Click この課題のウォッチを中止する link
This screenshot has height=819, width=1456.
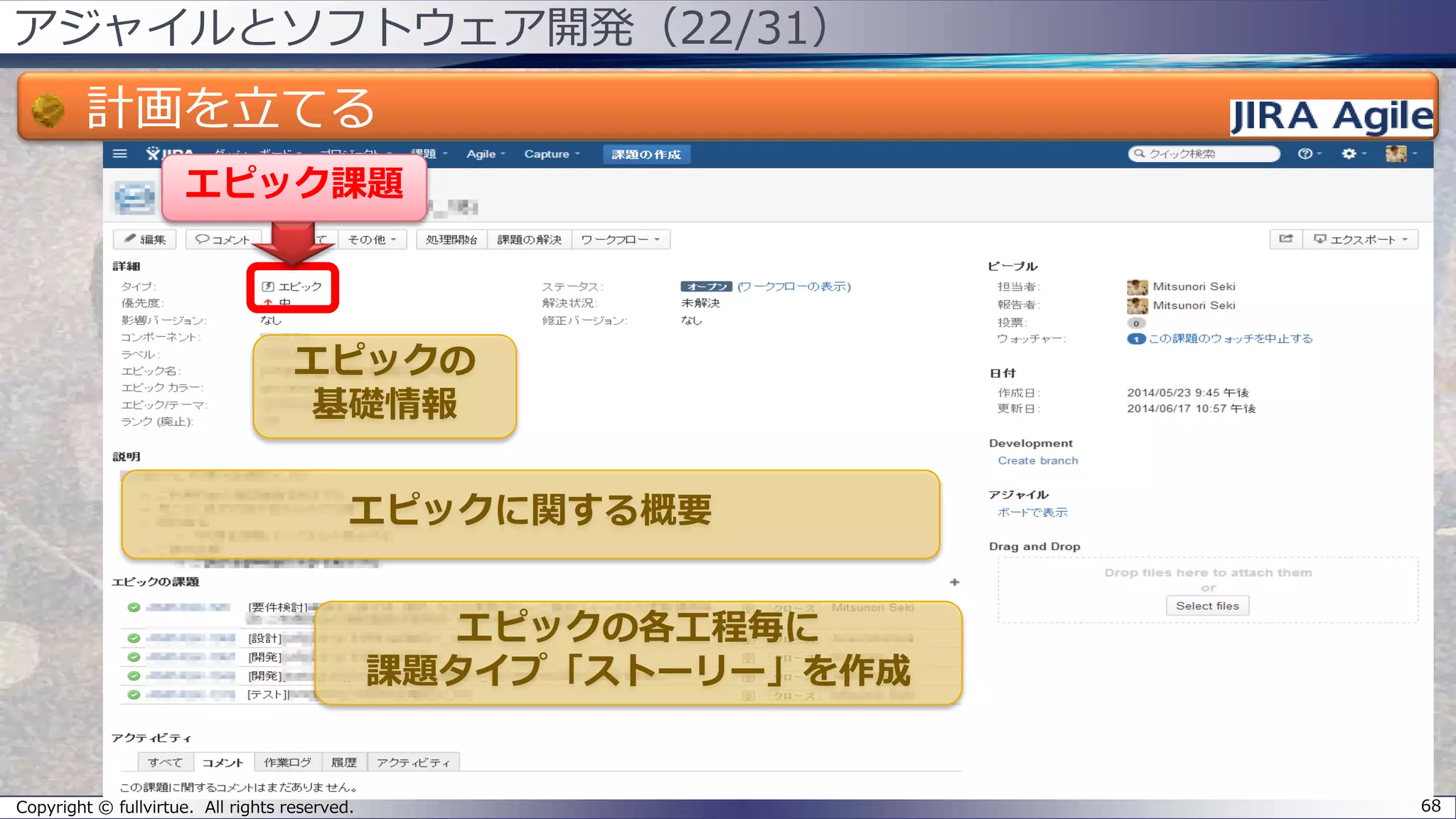1231,339
